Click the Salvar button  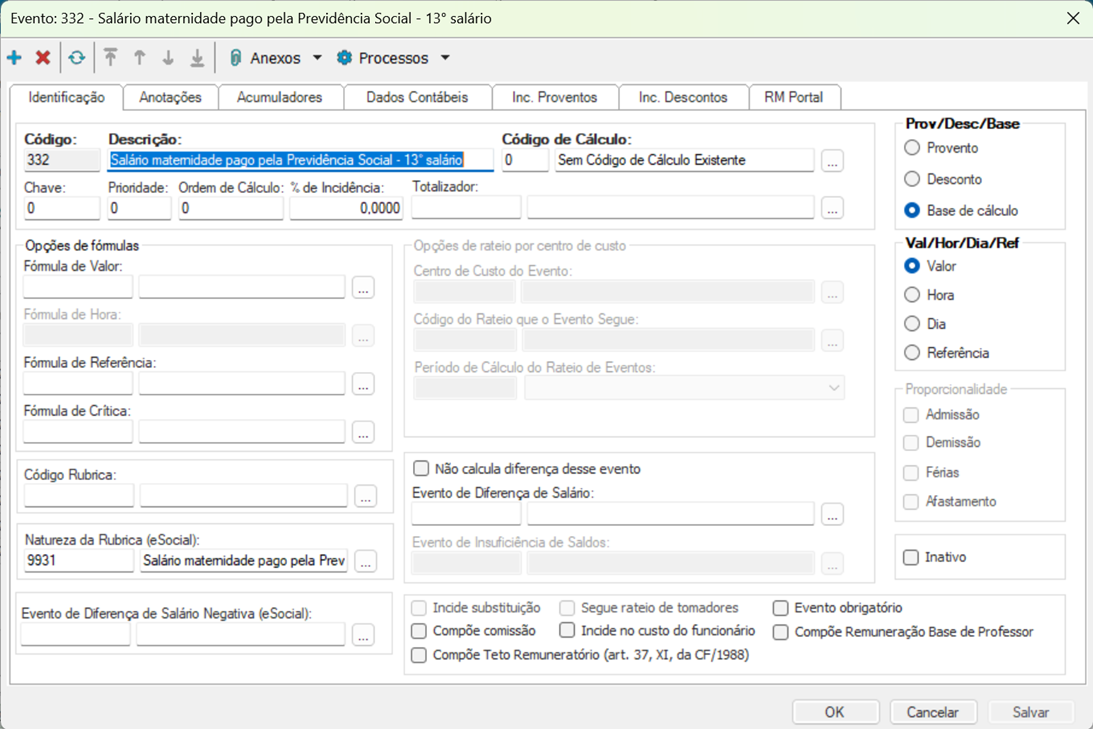[1030, 712]
